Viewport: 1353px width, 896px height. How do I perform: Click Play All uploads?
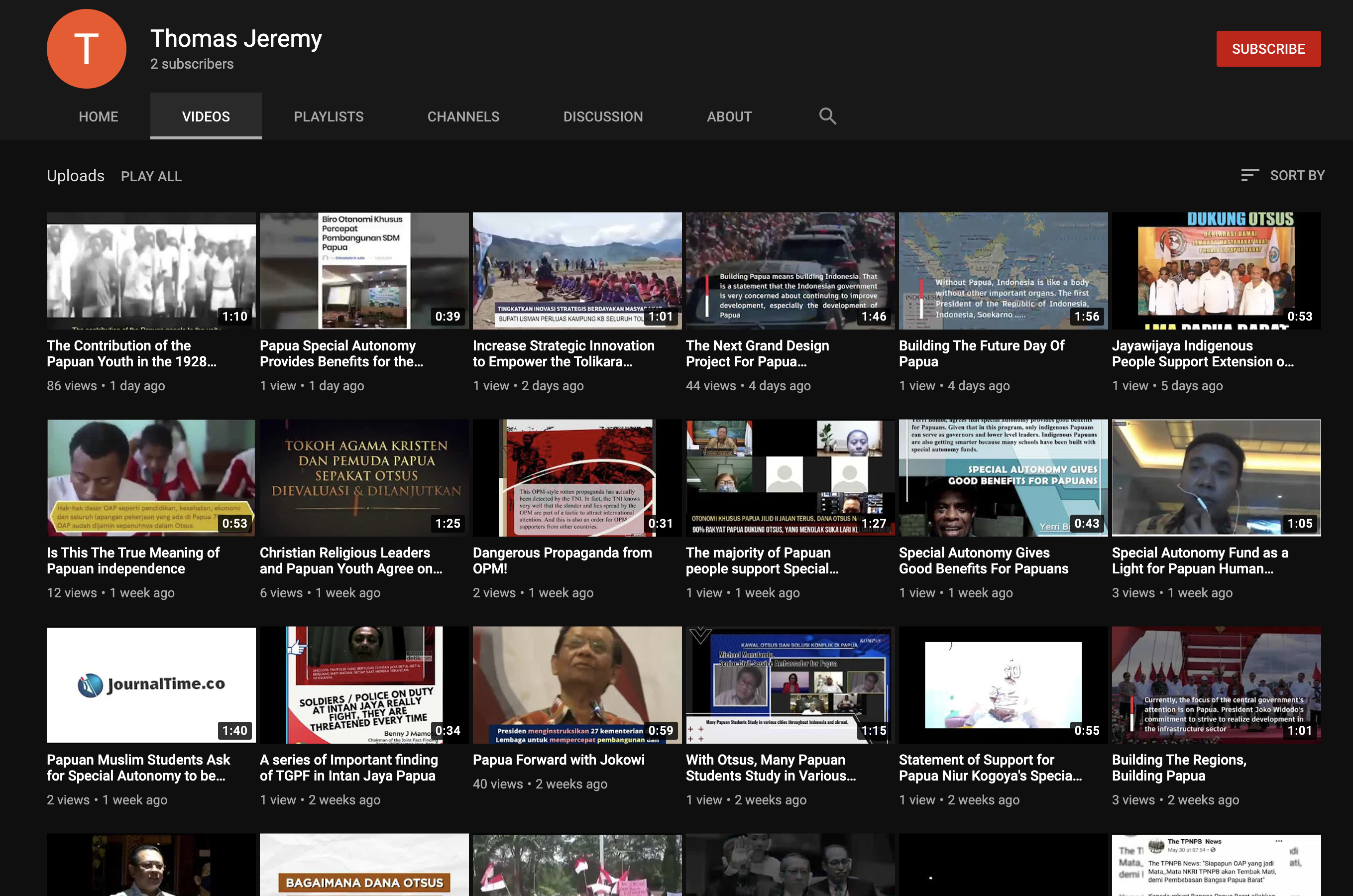[x=151, y=176]
